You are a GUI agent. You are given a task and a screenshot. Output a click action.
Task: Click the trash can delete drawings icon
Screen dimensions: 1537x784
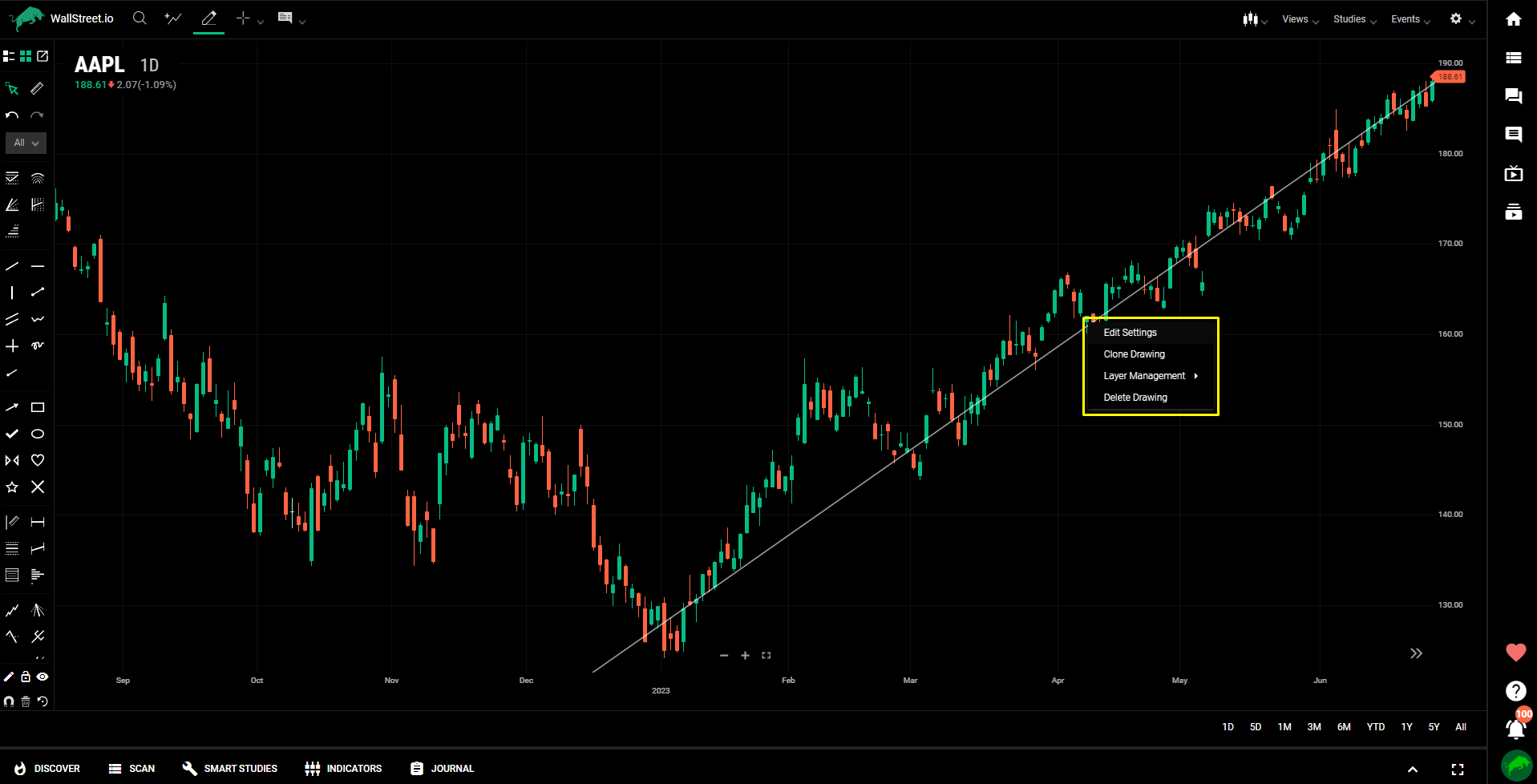[x=26, y=701]
